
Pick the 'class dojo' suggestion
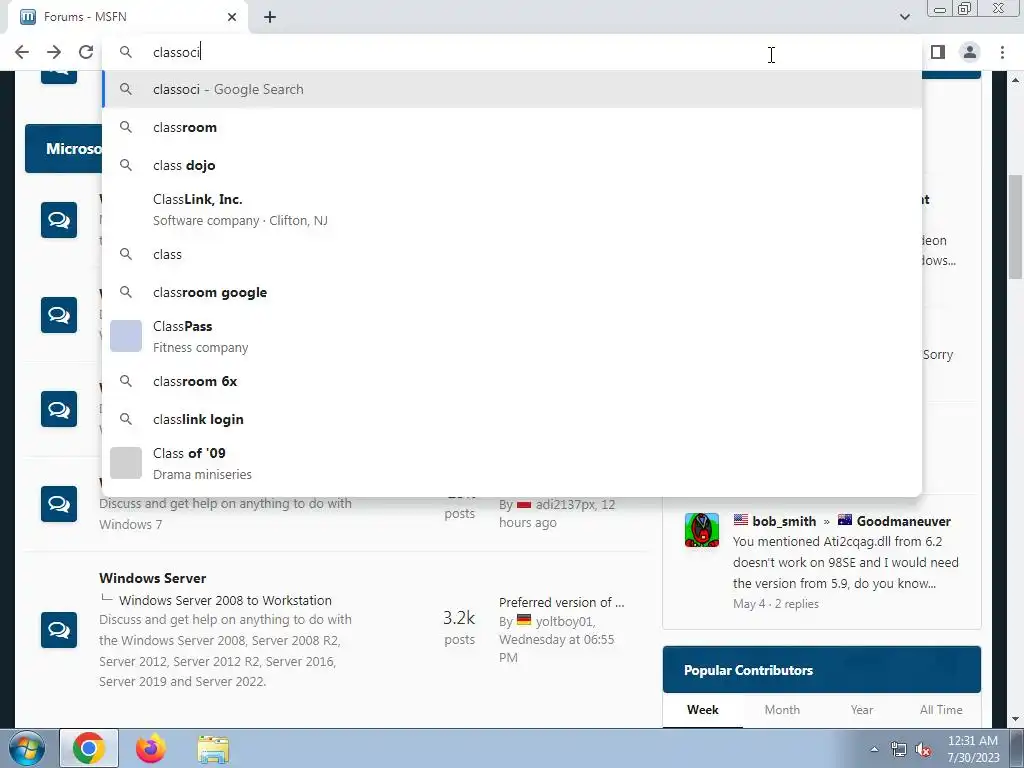pos(512,165)
